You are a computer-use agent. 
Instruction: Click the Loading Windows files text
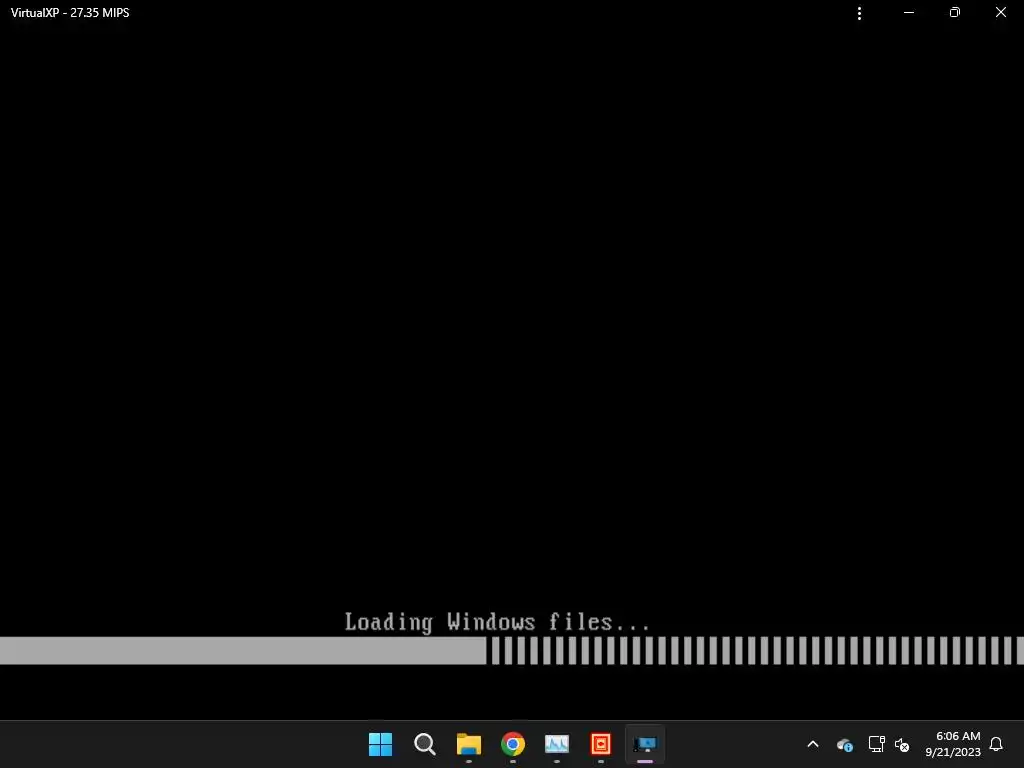click(x=497, y=622)
